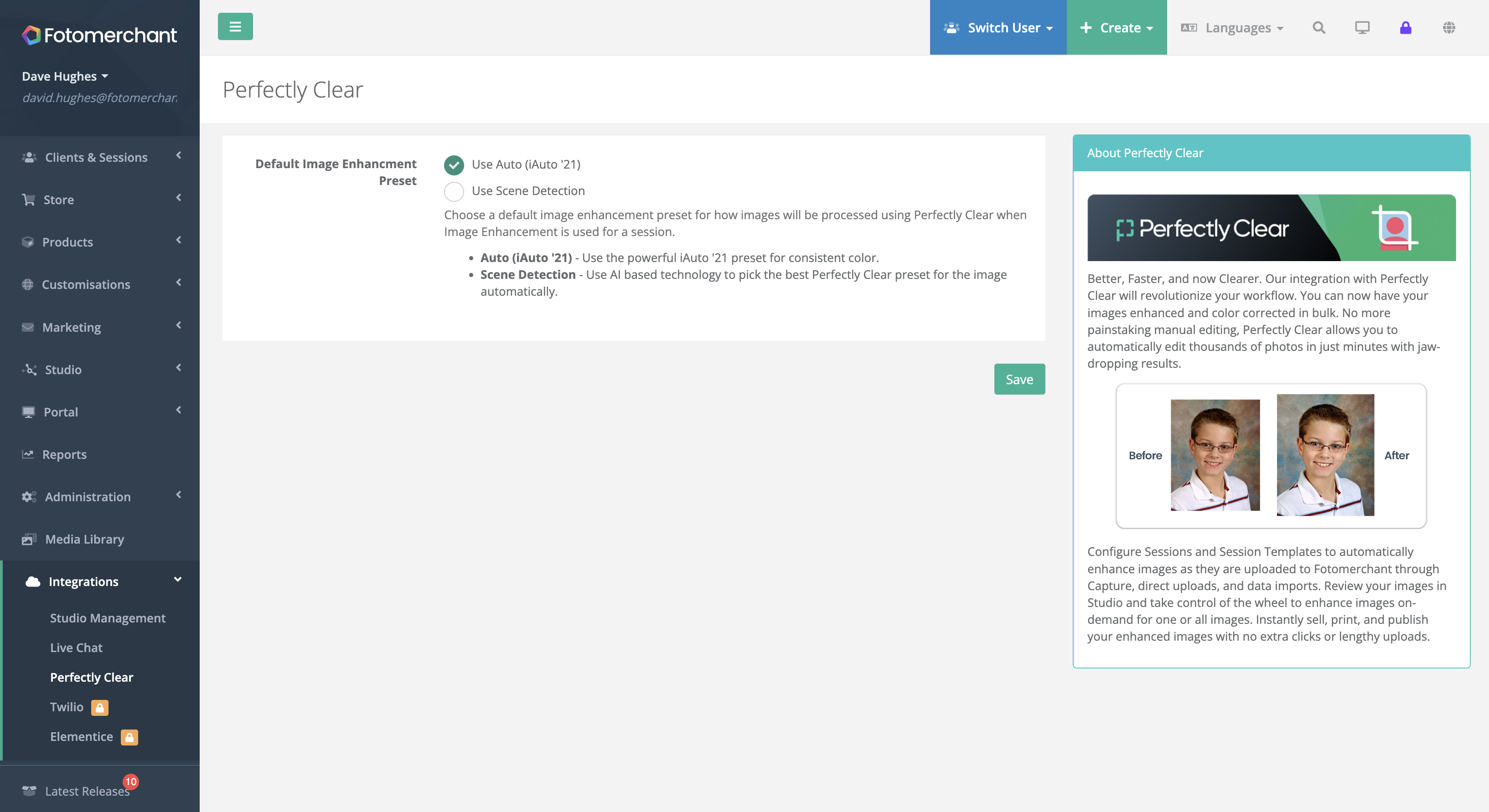This screenshot has height=812, width=1489.
Task: Click the Latest Releases gift icon
Action: click(x=29, y=791)
